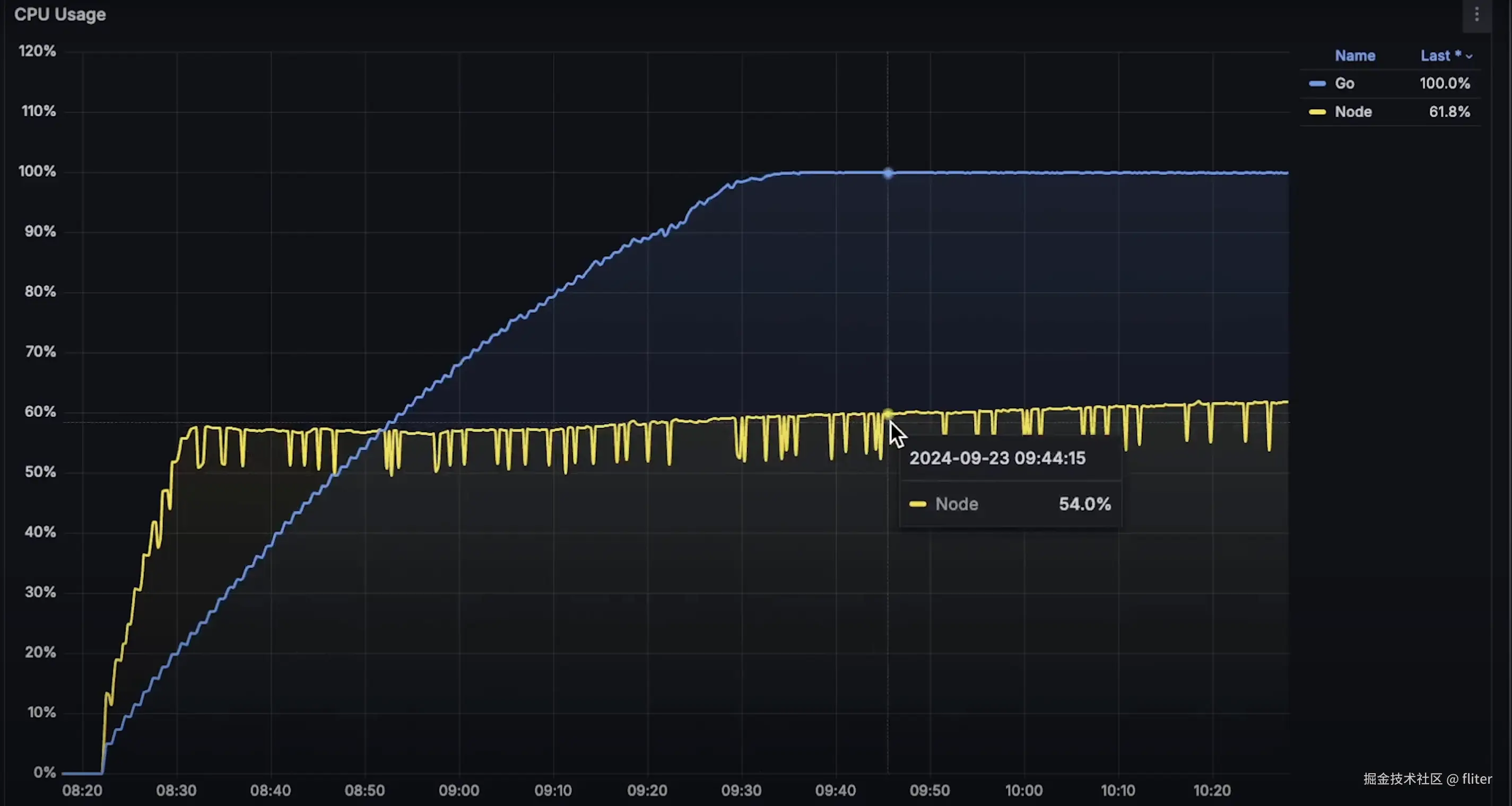Open the panel three-dot menu
Viewport: 1512px width, 806px height.
[1477, 14]
